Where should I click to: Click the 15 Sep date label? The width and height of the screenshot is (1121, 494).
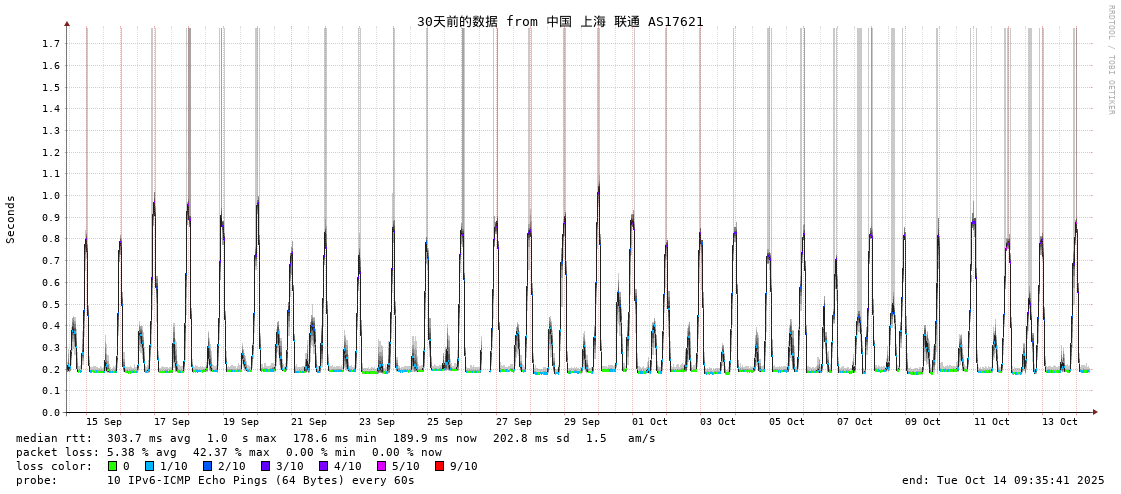tap(104, 422)
